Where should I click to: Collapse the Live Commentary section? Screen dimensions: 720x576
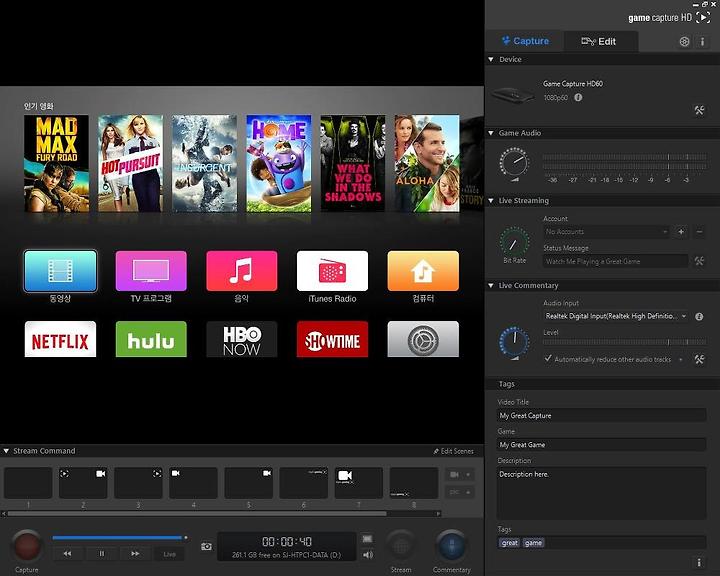tap(491, 285)
